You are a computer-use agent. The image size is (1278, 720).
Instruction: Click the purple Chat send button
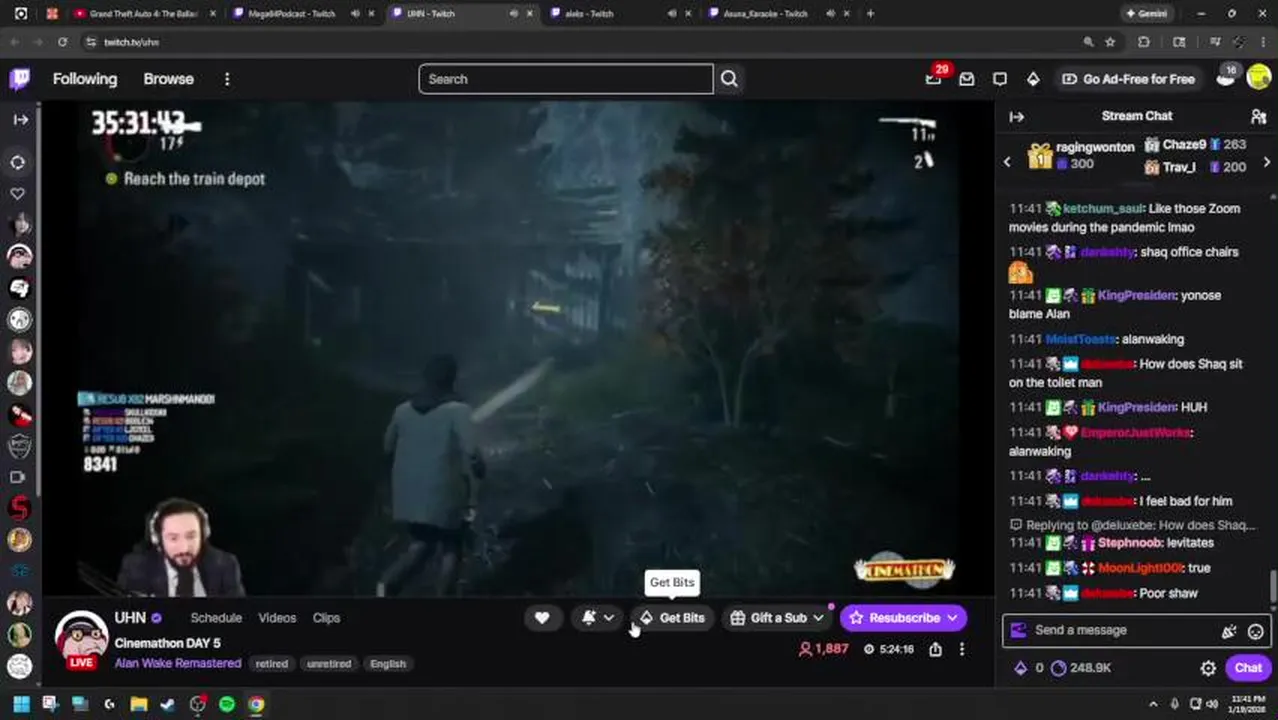[1248, 668]
